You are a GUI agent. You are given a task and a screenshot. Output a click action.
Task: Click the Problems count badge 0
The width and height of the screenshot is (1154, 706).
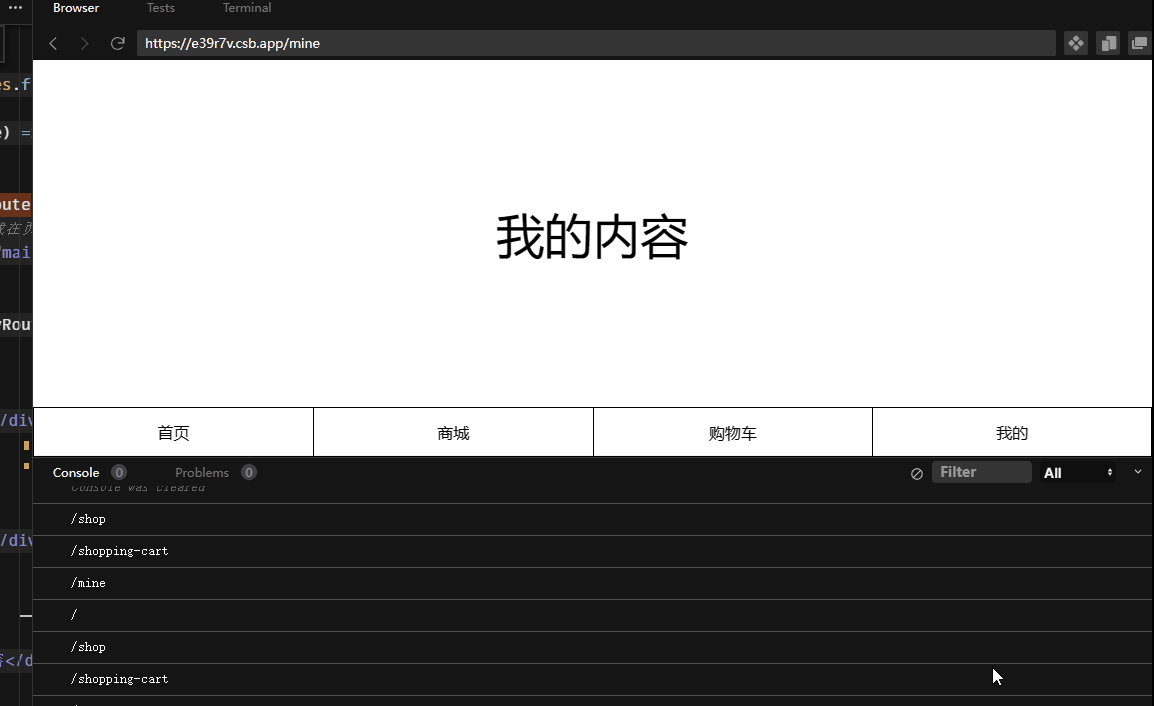tap(249, 473)
